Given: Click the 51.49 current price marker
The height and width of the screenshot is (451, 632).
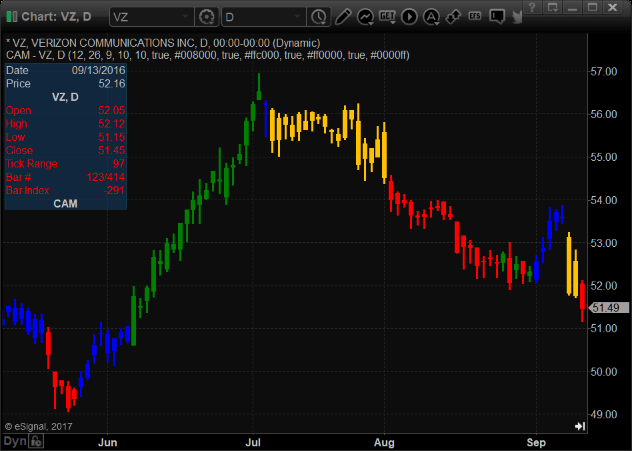Looking at the screenshot, I should click(609, 308).
